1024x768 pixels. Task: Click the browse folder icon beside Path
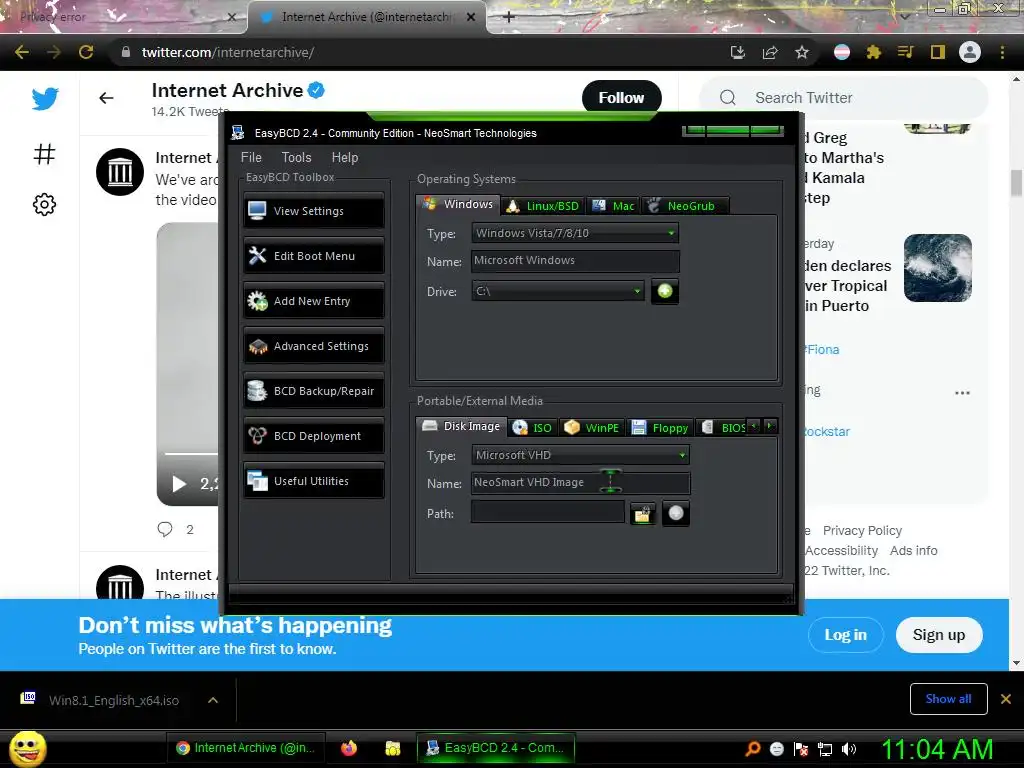(643, 514)
